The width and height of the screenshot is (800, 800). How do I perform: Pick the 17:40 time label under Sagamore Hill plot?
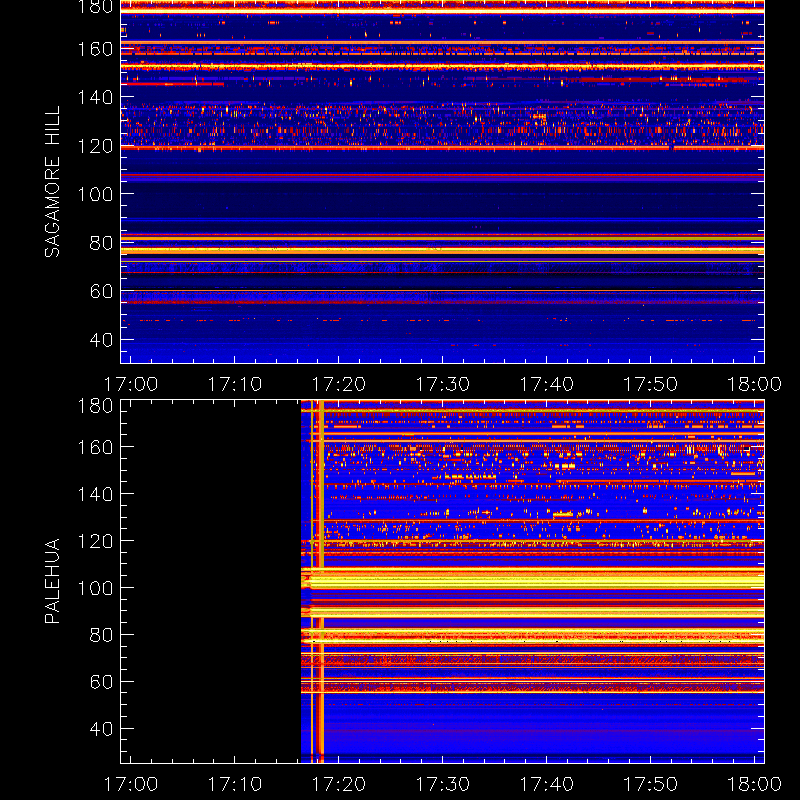[x=547, y=384]
